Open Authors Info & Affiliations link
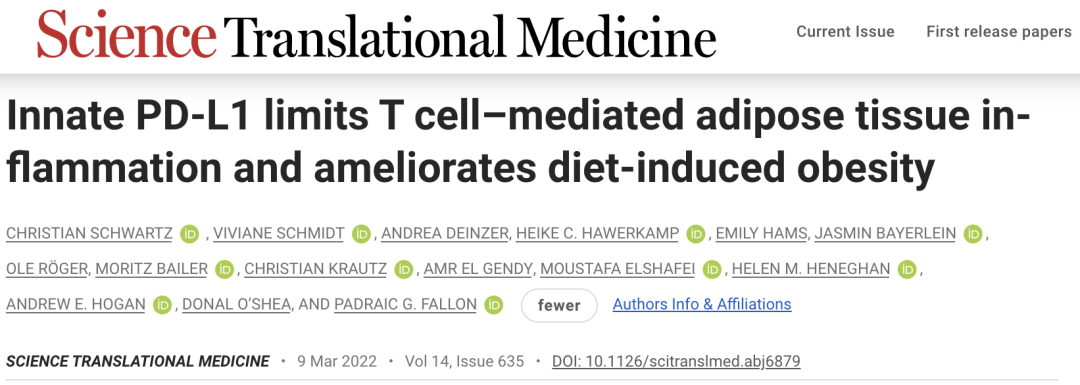Image resolution: width=1080 pixels, height=385 pixels. [x=702, y=304]
